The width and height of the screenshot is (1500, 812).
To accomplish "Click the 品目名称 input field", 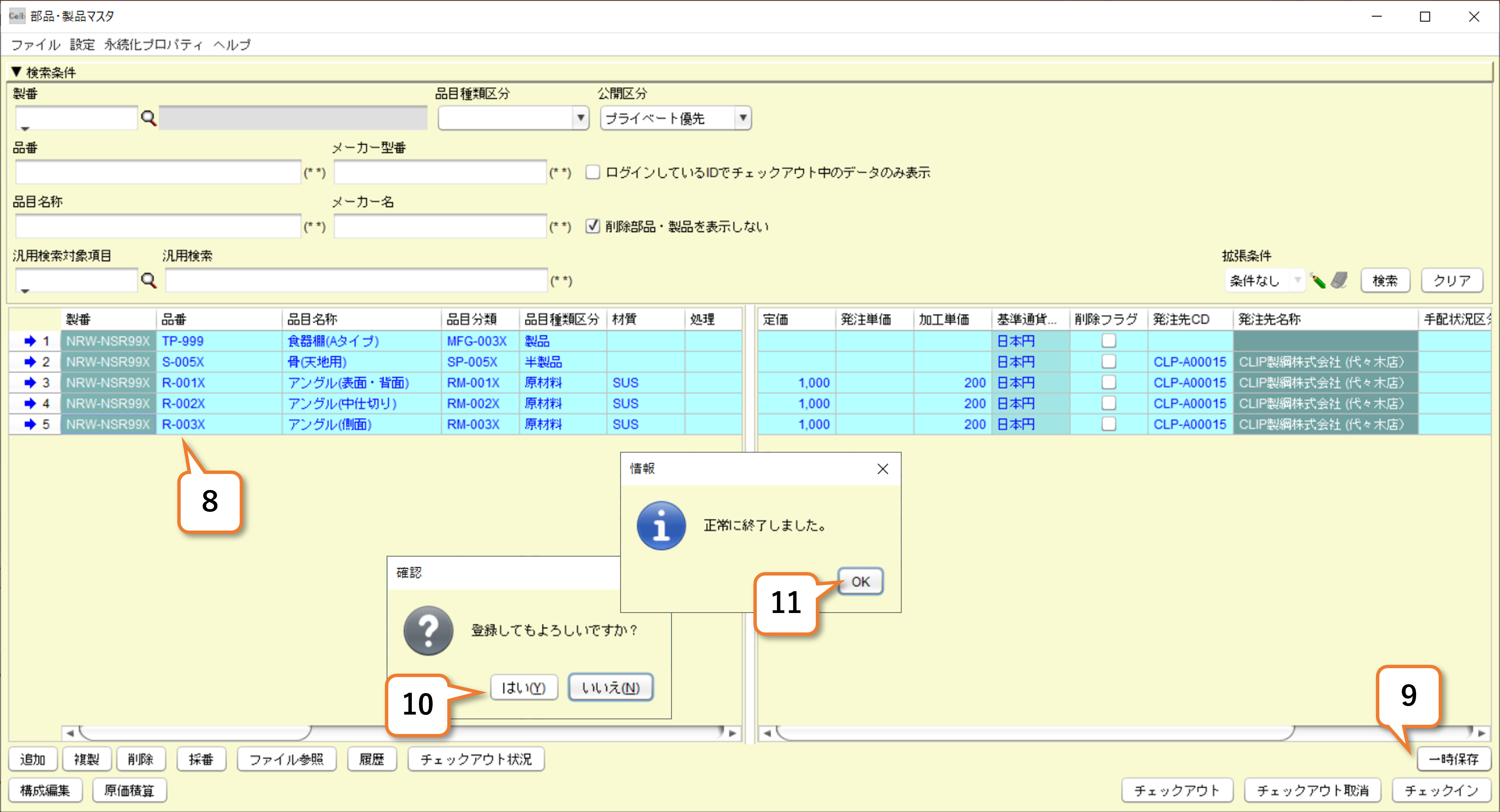I will pyautogui.click(x=158, y=226).
